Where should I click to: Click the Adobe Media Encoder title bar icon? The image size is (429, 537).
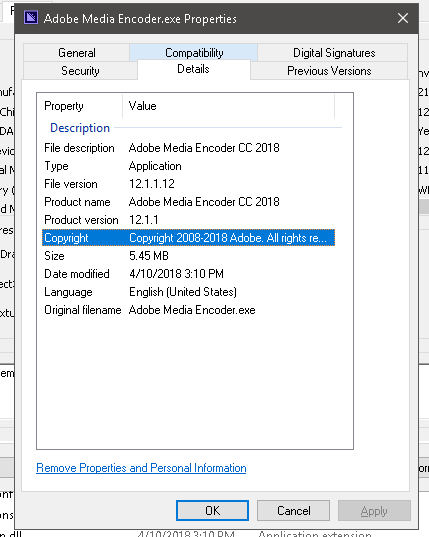point(31,18)
